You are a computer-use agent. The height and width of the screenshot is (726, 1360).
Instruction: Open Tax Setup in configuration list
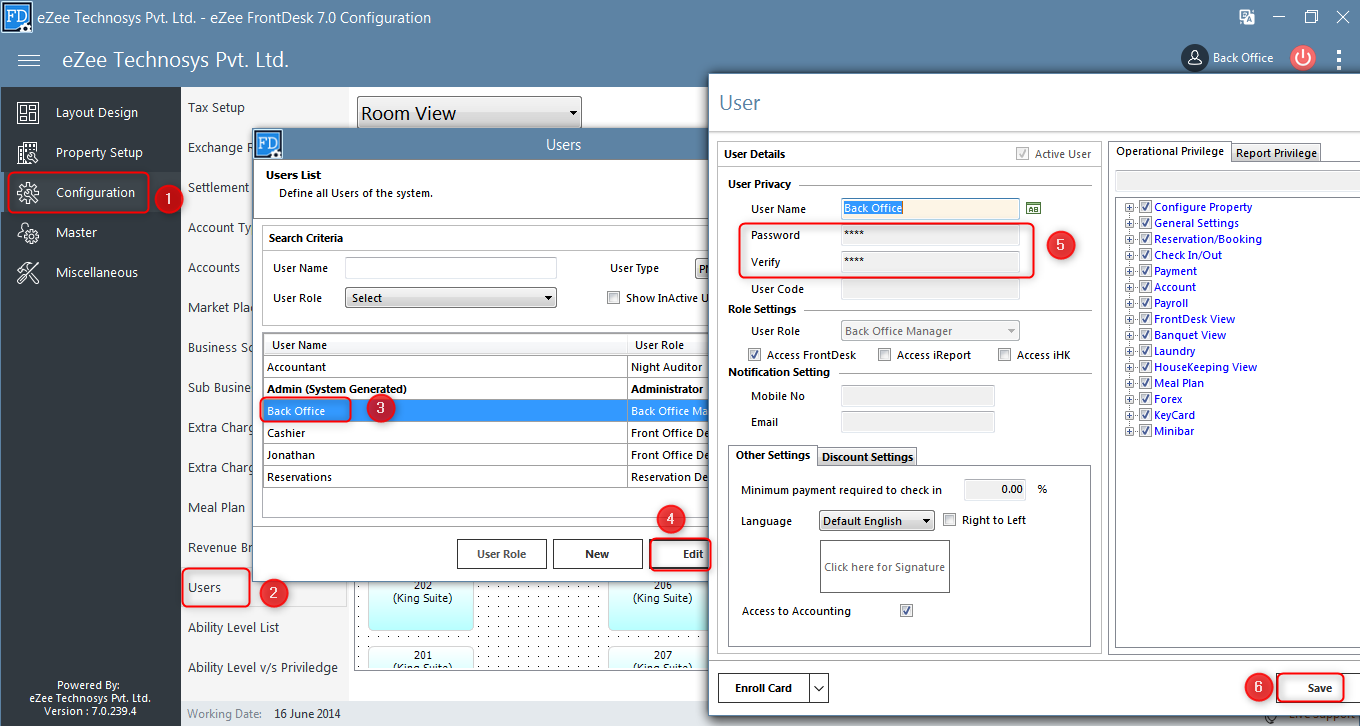(x=216, y=108)
